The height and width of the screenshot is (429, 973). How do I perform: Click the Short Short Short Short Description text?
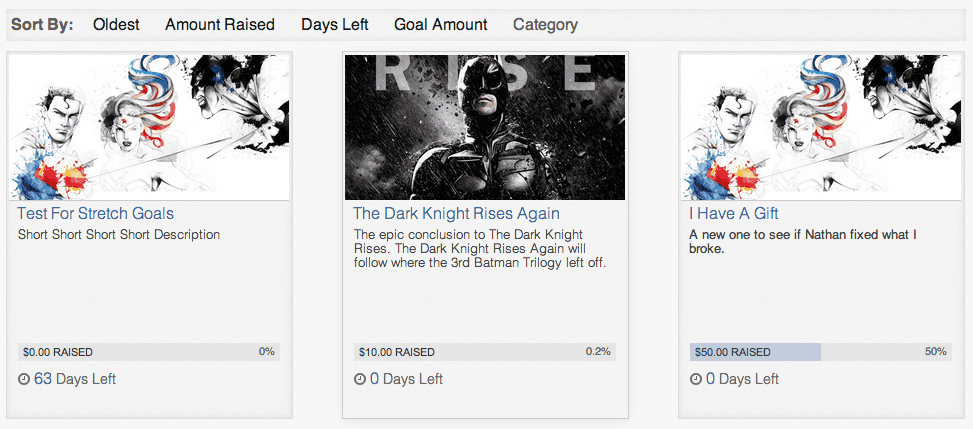pyautogui.click(x=119, y=235)
